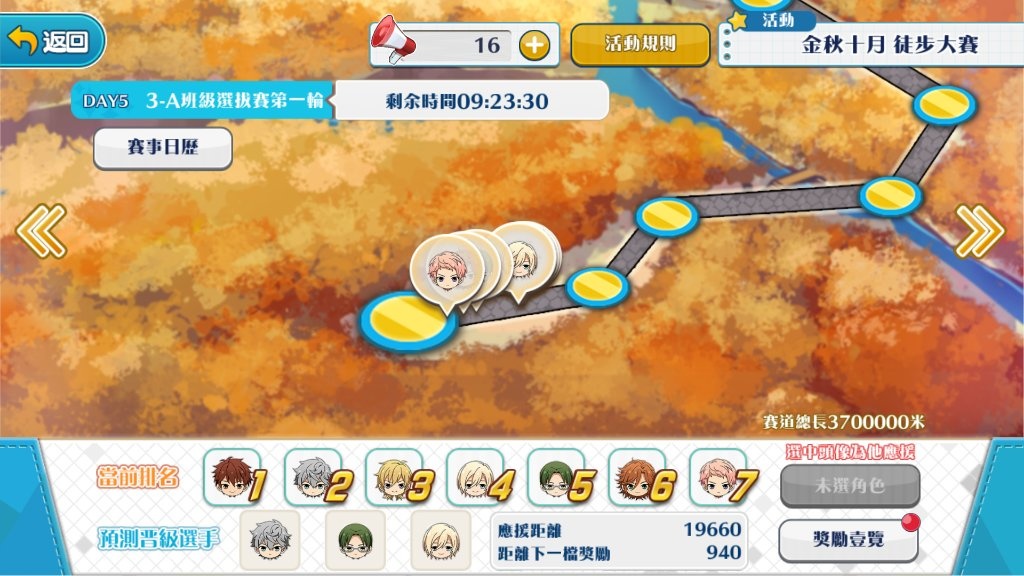This screenshot has height=576, width=1024.
Task: Select rank 5 green-haired glasses avatar
Action: coord(558,477)
